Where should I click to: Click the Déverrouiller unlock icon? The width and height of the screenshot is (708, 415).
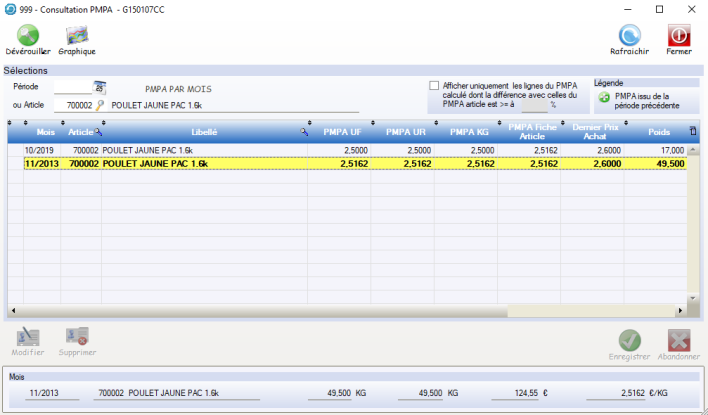(x=28, y=37)
